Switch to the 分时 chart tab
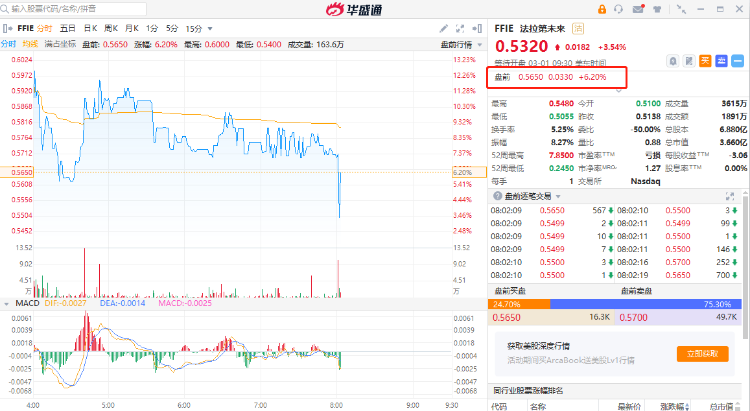 (x=44, y=29)
